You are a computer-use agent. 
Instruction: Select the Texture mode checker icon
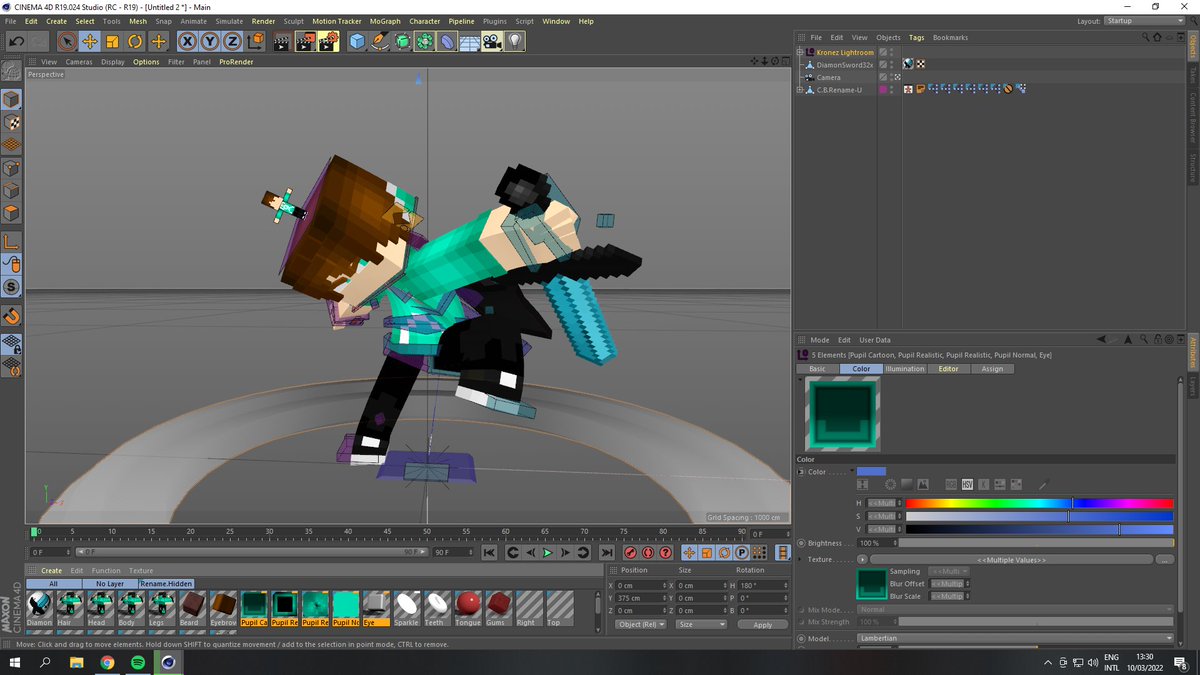coord(11,123)
